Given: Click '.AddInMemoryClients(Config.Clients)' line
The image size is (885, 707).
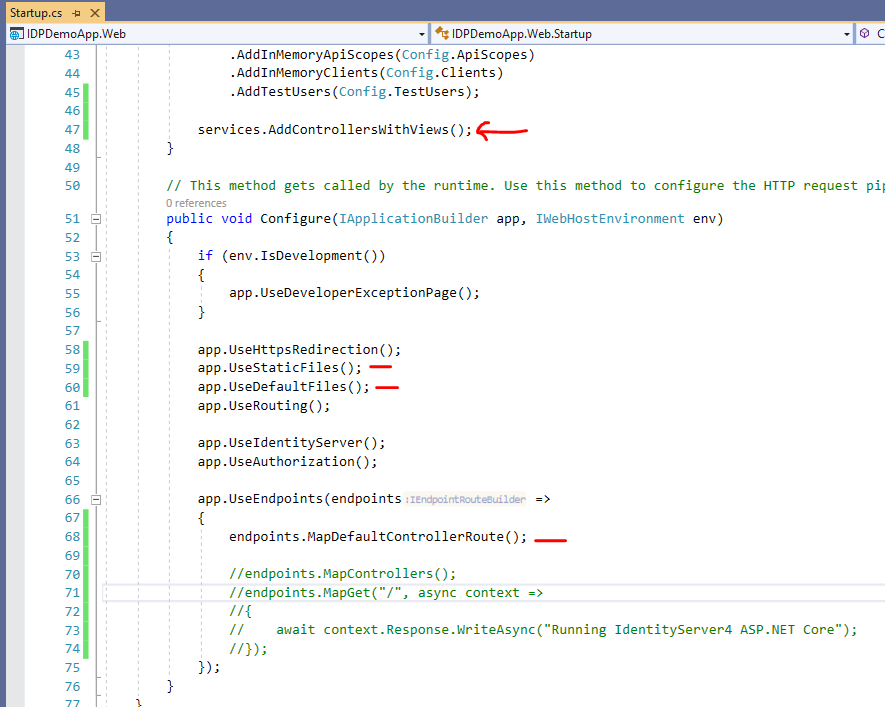Looking at the screenshot, I should pyautogui.click(x=366, y=73).
